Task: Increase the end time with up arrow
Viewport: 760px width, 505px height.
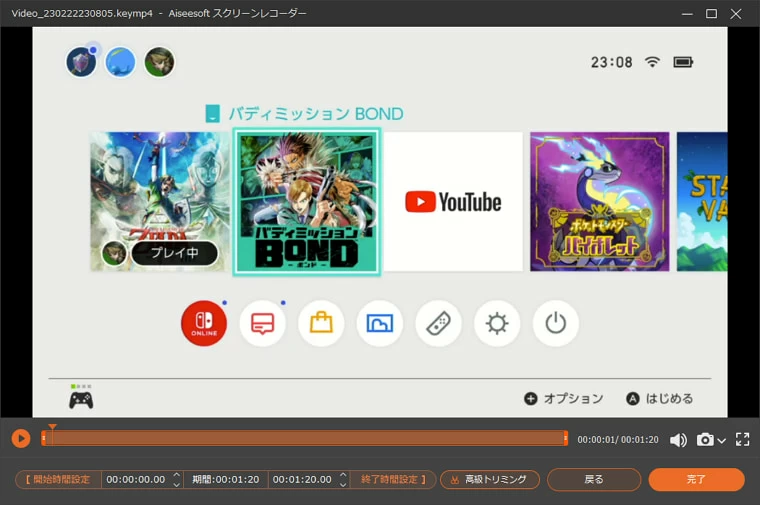Action: [343, 474]
